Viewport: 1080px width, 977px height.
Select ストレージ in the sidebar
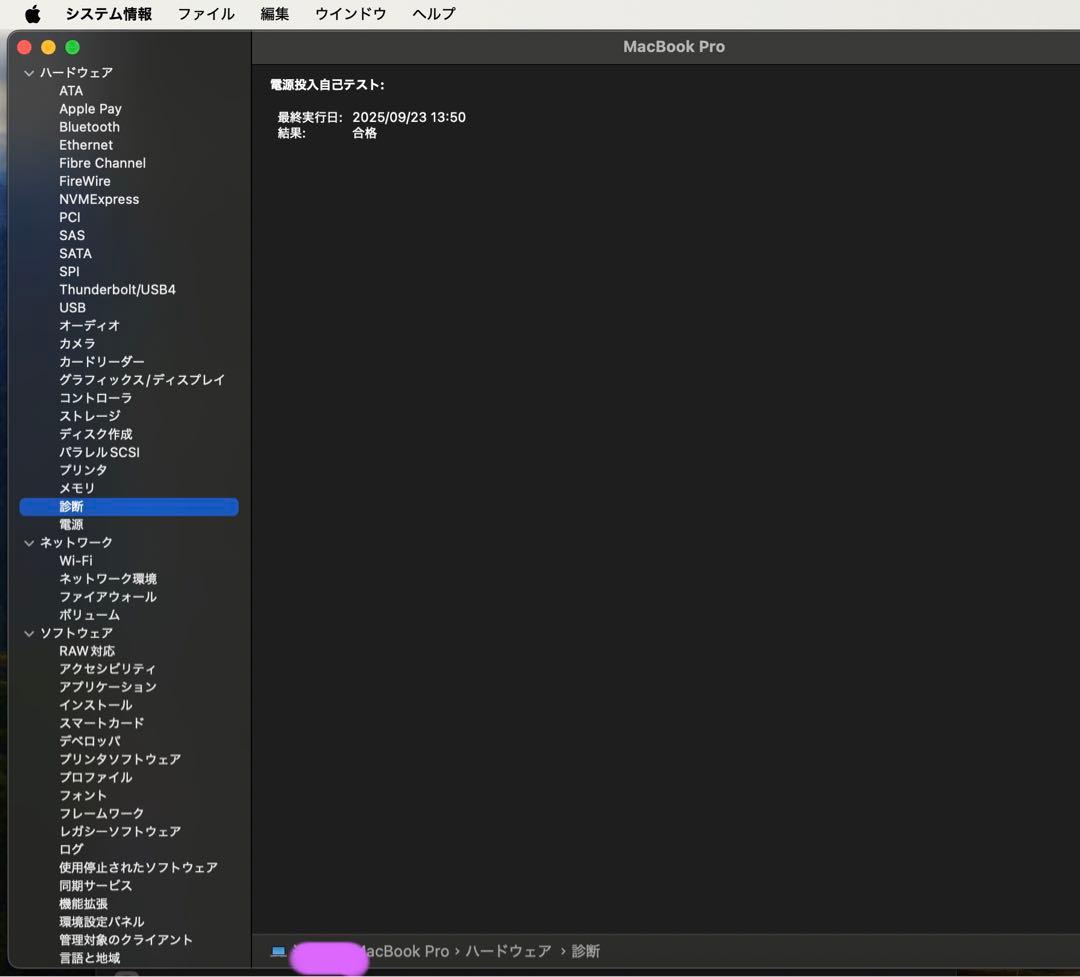tap(89, 415)
